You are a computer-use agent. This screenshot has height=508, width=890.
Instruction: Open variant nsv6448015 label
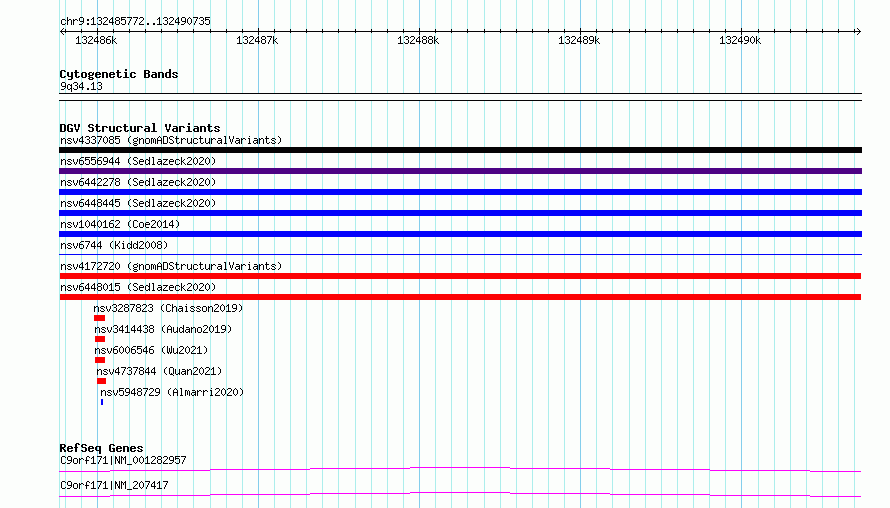pos(138,287)
